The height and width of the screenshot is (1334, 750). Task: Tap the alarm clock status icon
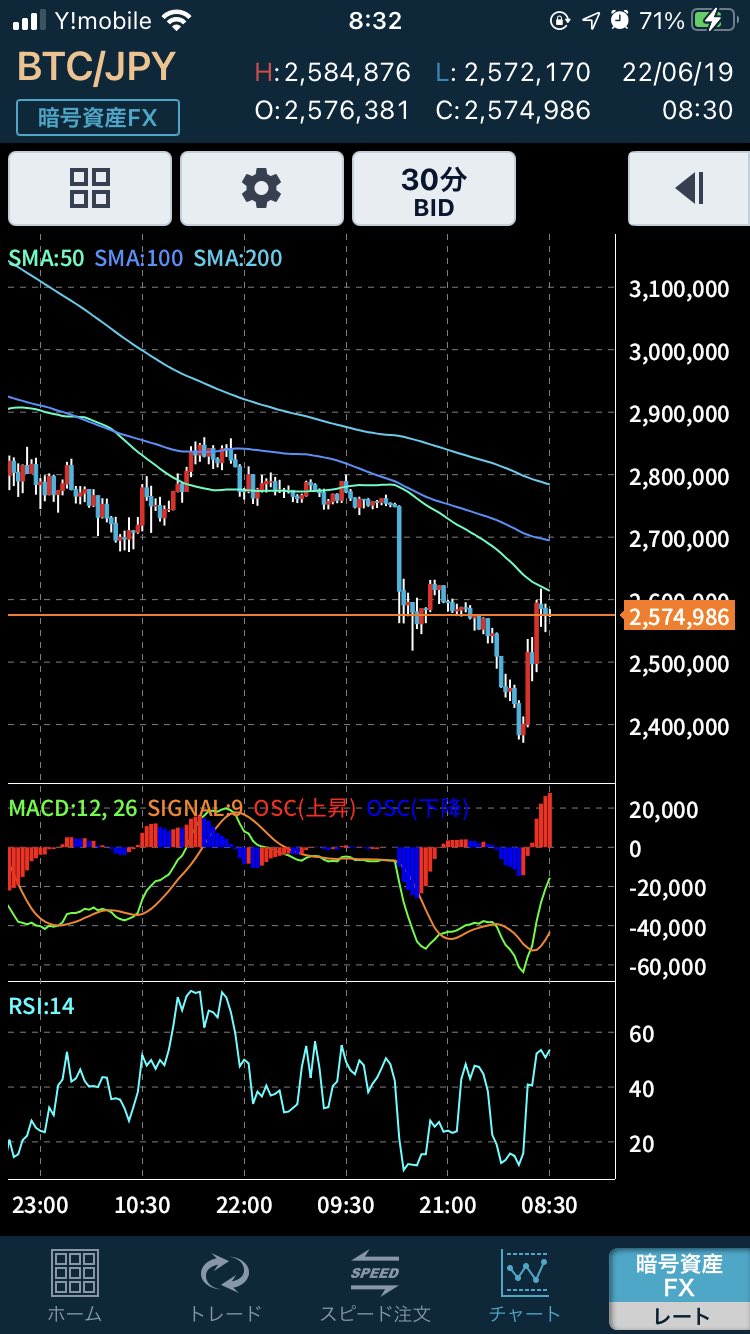619,21
